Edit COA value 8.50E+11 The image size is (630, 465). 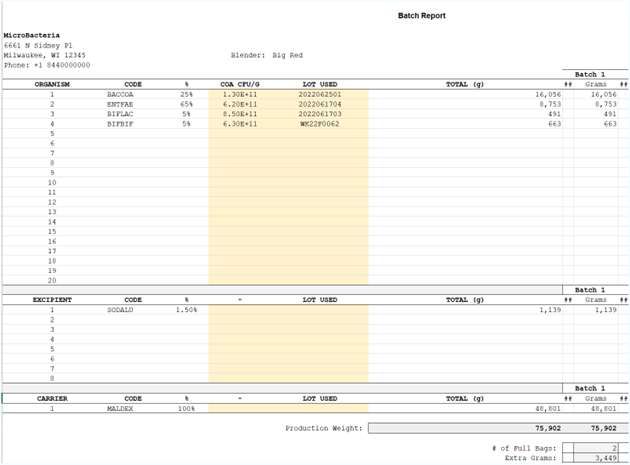click(x=240, y=114)
